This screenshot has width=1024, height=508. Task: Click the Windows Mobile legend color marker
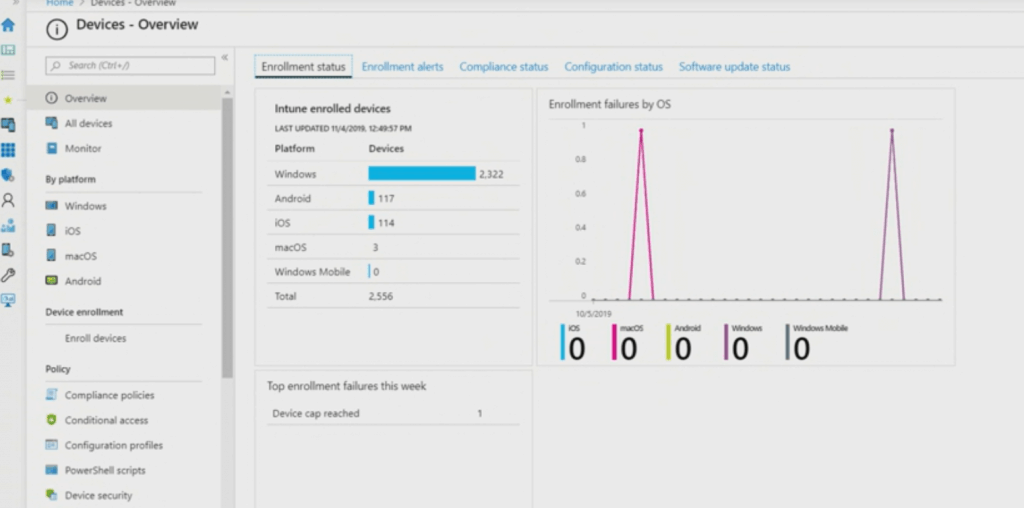point(788,342)
